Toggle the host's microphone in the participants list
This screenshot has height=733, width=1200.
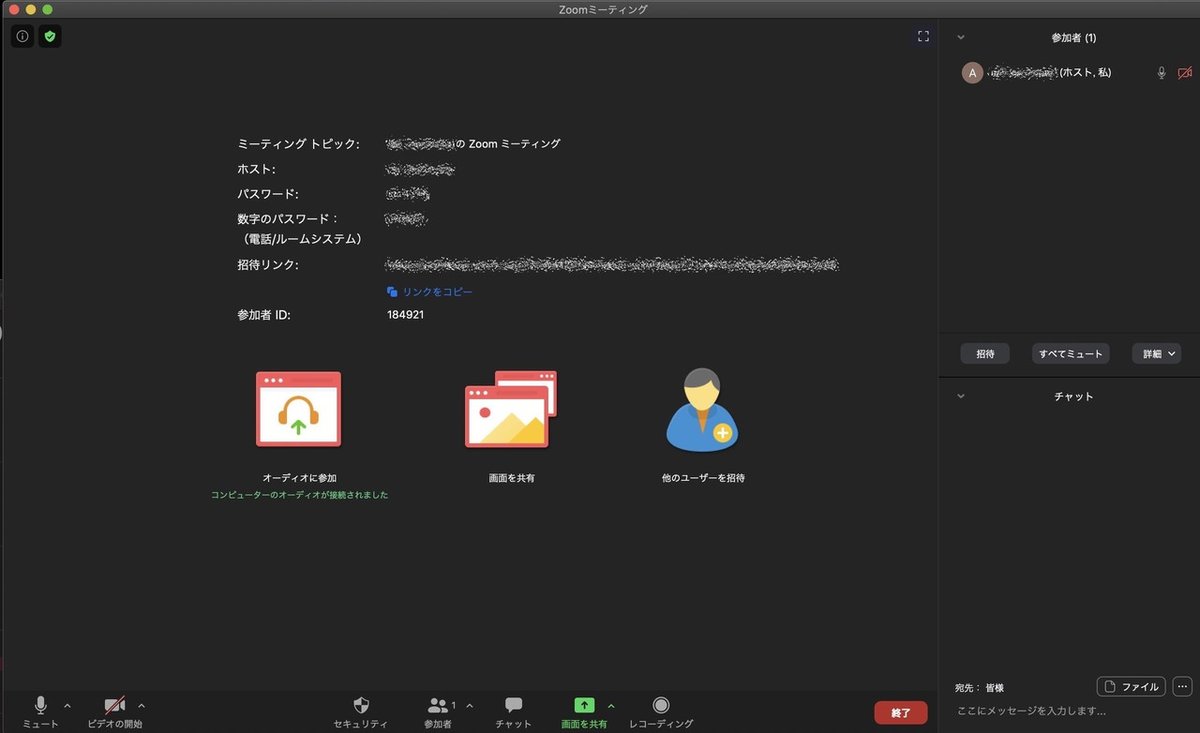point(1161,72)
